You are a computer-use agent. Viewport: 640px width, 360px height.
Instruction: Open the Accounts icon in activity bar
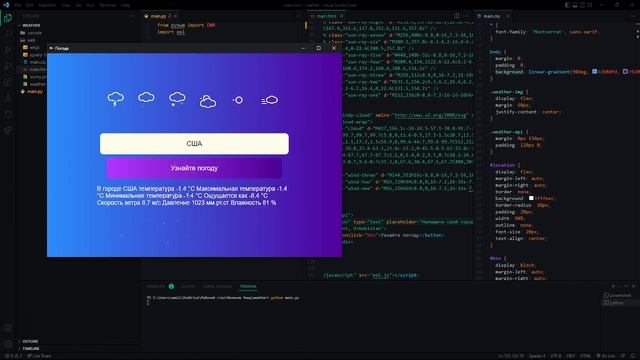pyautogui.click(x=8, y=328)
